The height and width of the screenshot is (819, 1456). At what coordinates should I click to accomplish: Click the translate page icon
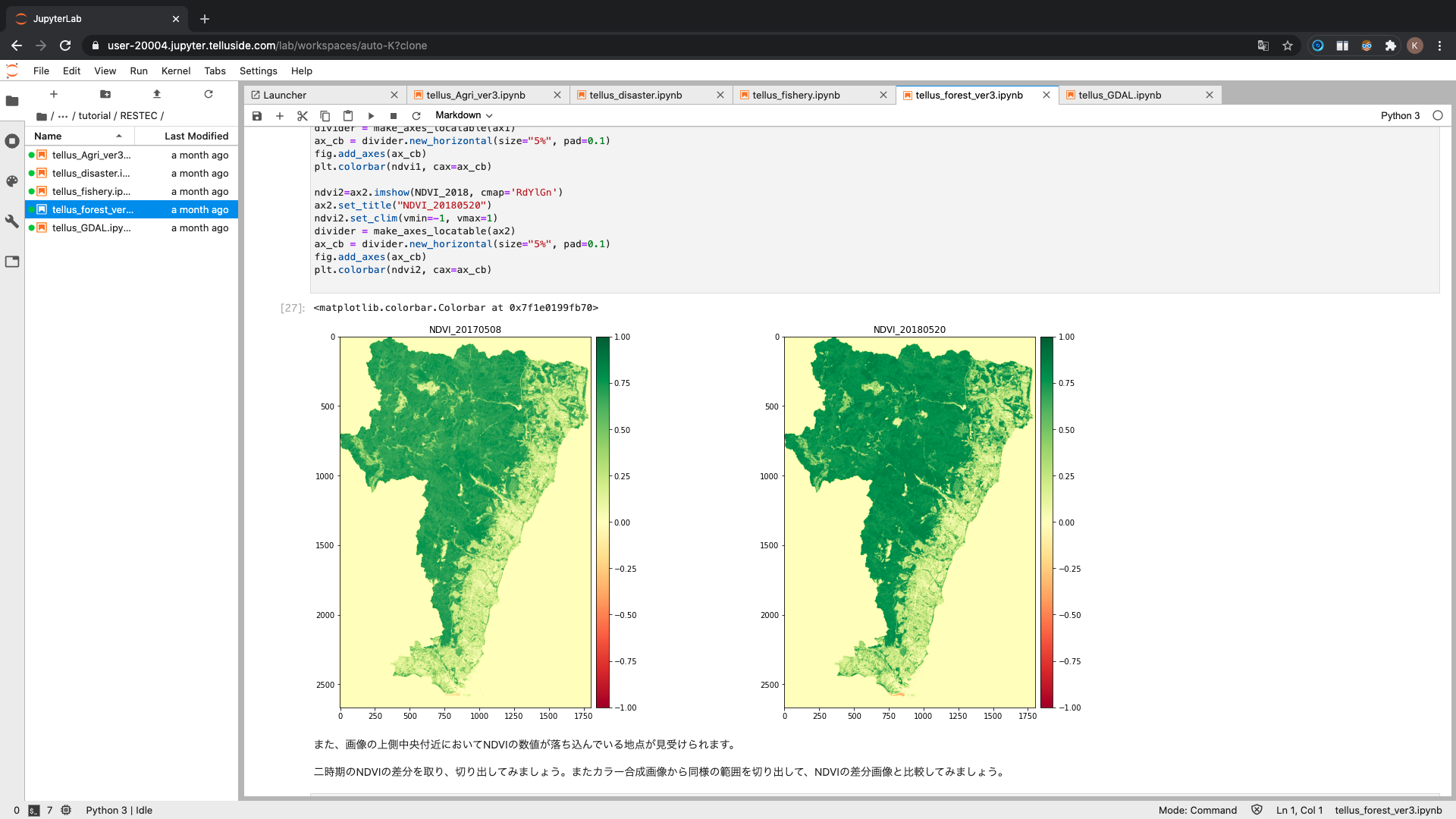(1263, 45)
